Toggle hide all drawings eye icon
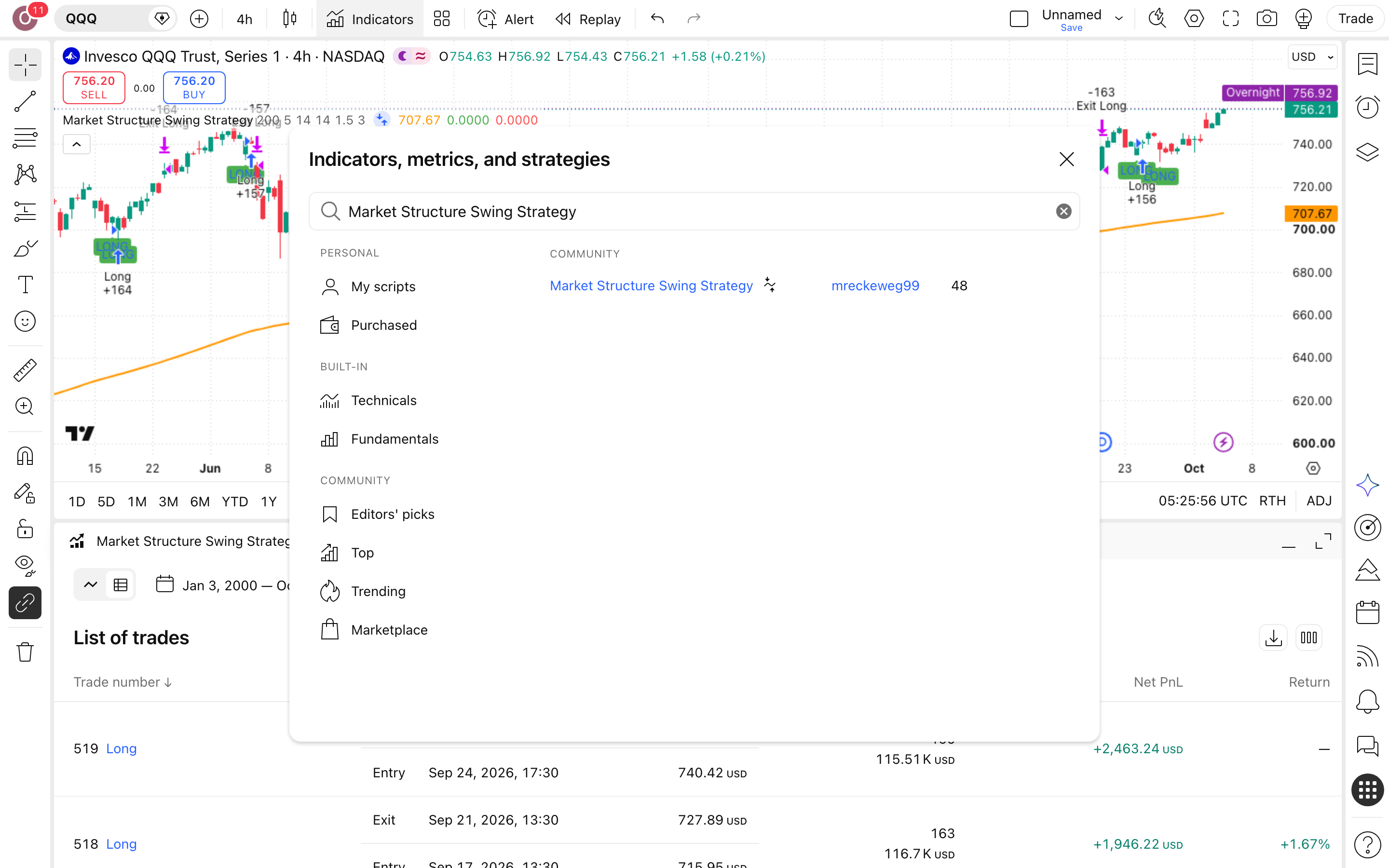Screen dimensions: 1389x868 (x=25, y=565)
